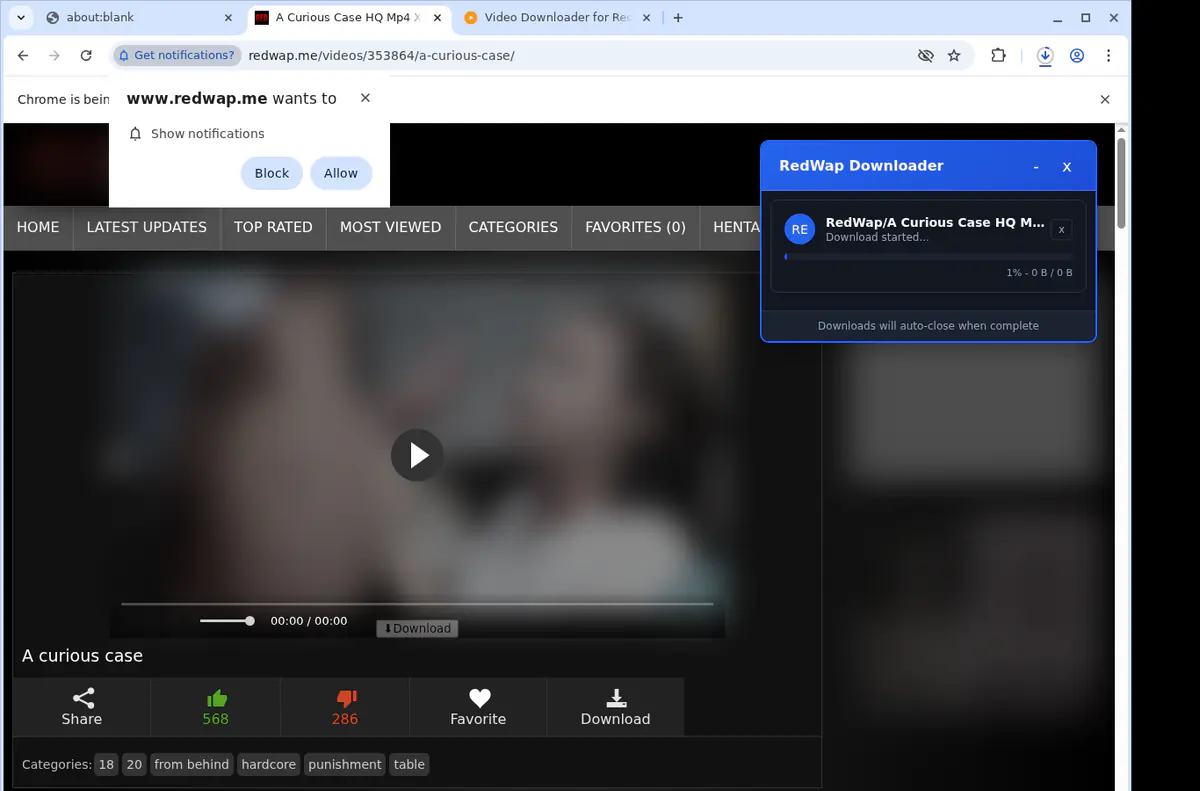1200x791 pixels.
Task: Switch to the Video Downloader tab
Action: click(556, 18)
